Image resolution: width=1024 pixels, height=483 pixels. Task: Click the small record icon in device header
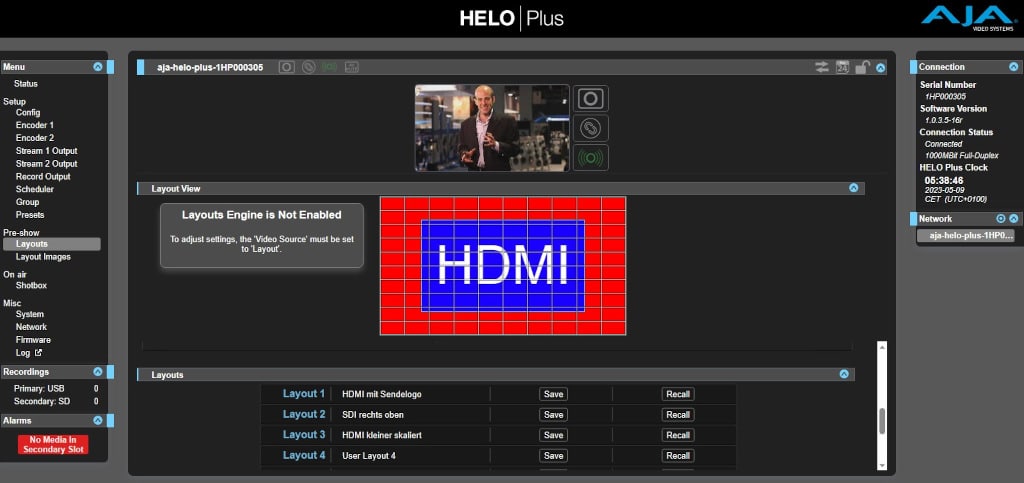click(287, 67)
